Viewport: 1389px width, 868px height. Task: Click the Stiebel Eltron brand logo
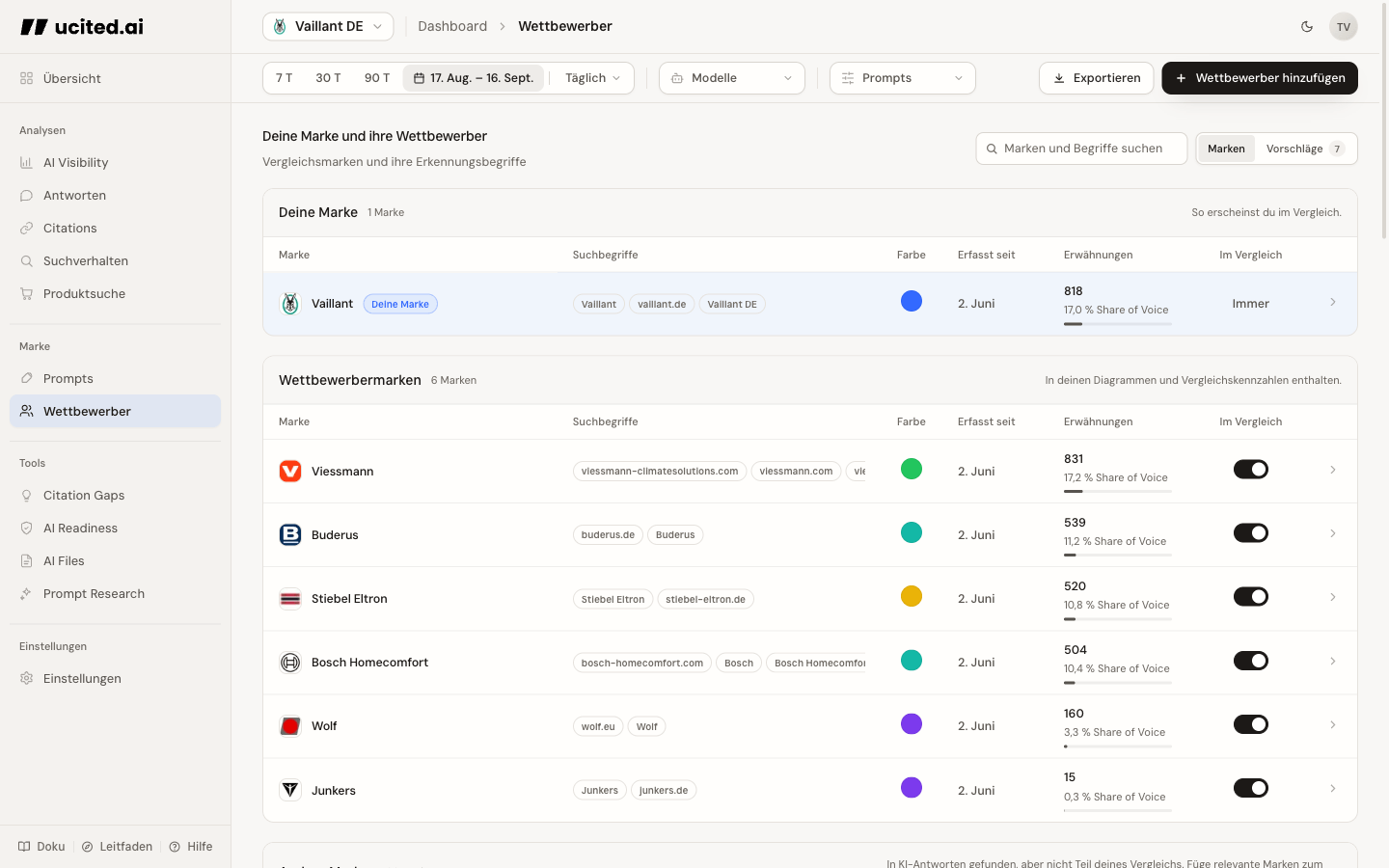point(290,598)
